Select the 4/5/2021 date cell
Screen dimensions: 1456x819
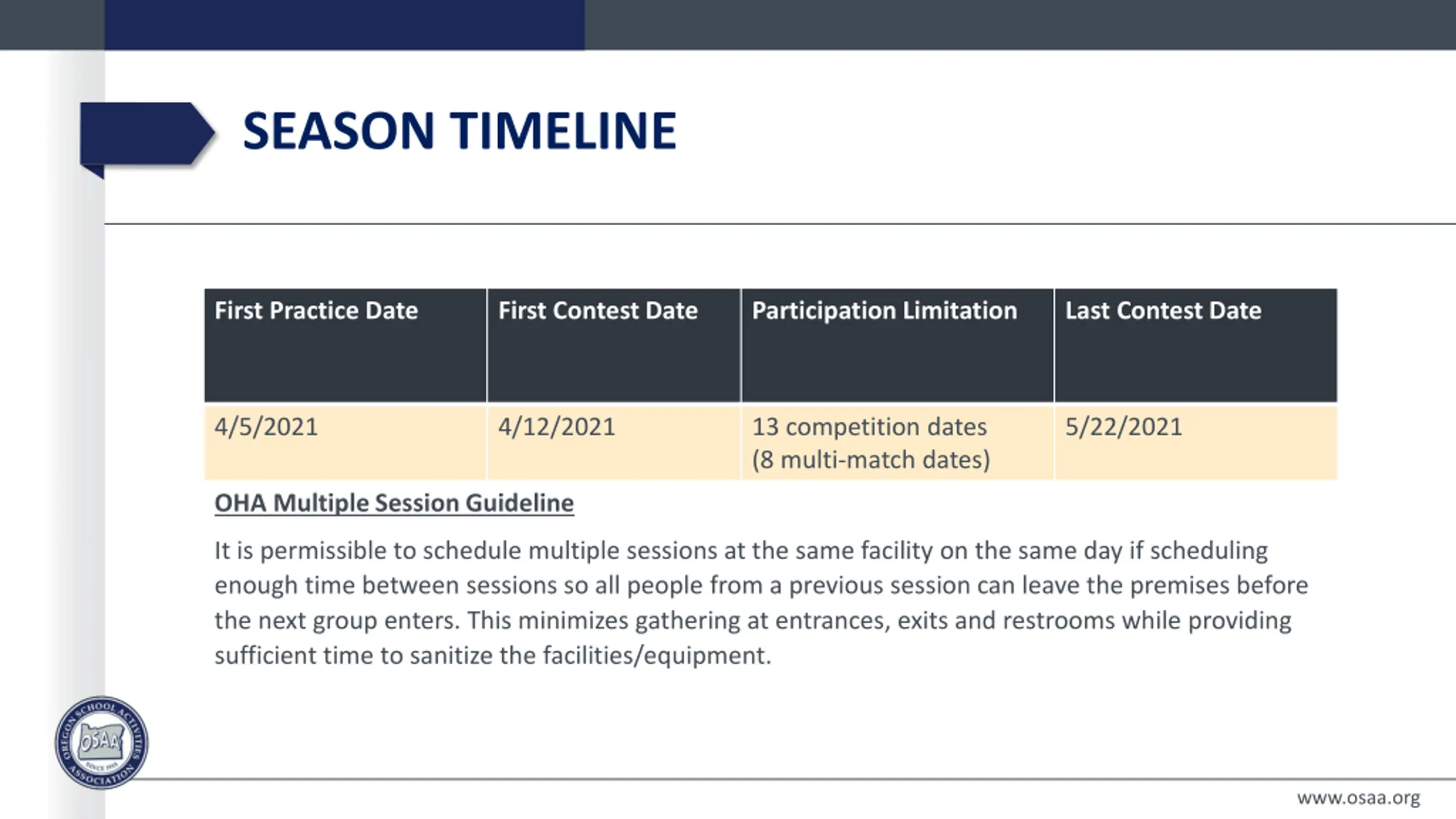pos(345,442)
